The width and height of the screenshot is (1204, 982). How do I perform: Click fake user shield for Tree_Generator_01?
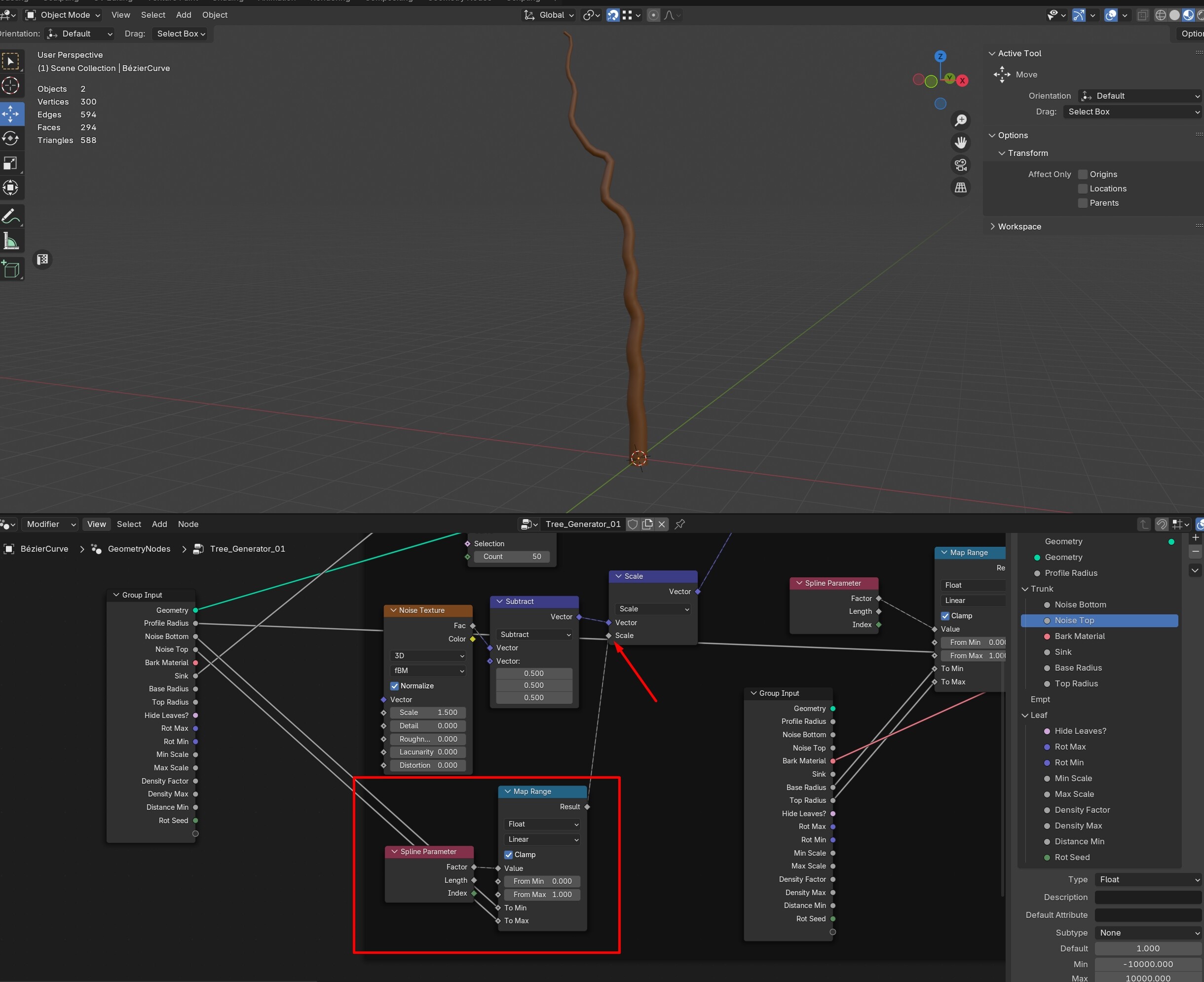click(x=633, y=525)
